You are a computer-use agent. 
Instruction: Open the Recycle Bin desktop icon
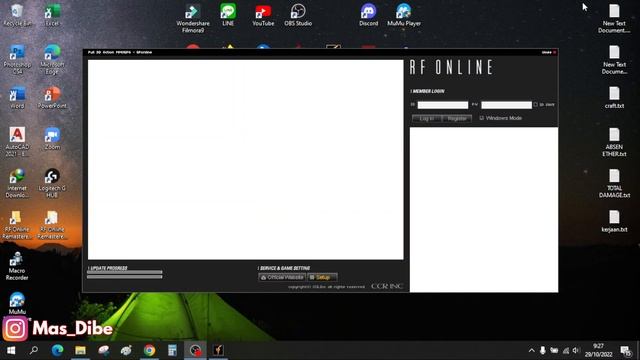(x=17, y=16)
